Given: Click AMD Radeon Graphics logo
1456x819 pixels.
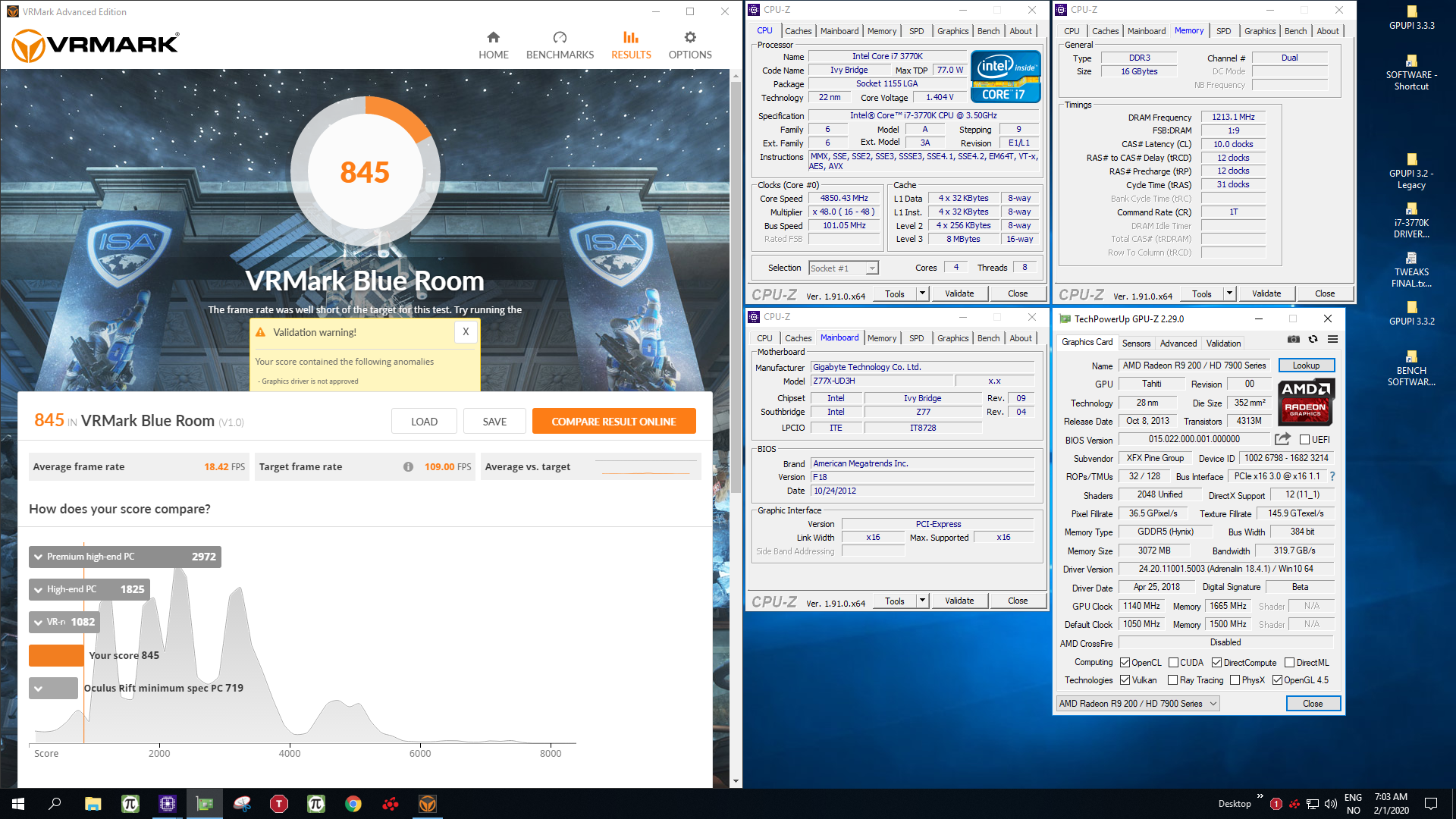Looking at the screenshot, I should pyautogui.click(x=1306, y=402).
